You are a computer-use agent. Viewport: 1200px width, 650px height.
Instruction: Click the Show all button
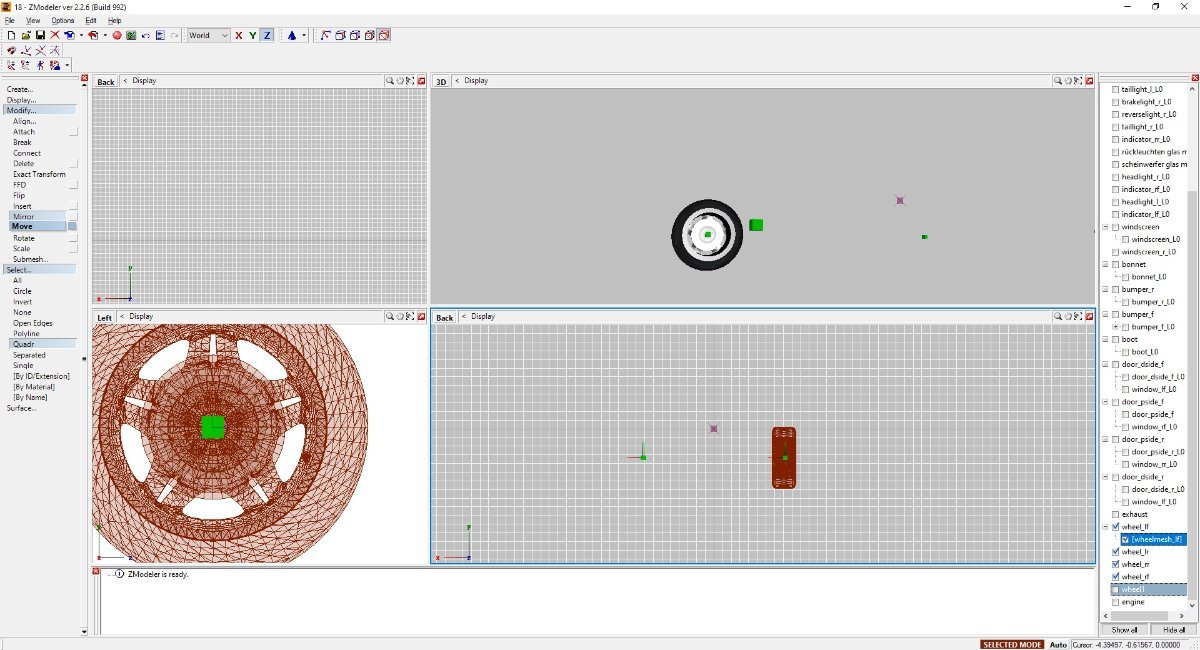(x=1124, y=630)
